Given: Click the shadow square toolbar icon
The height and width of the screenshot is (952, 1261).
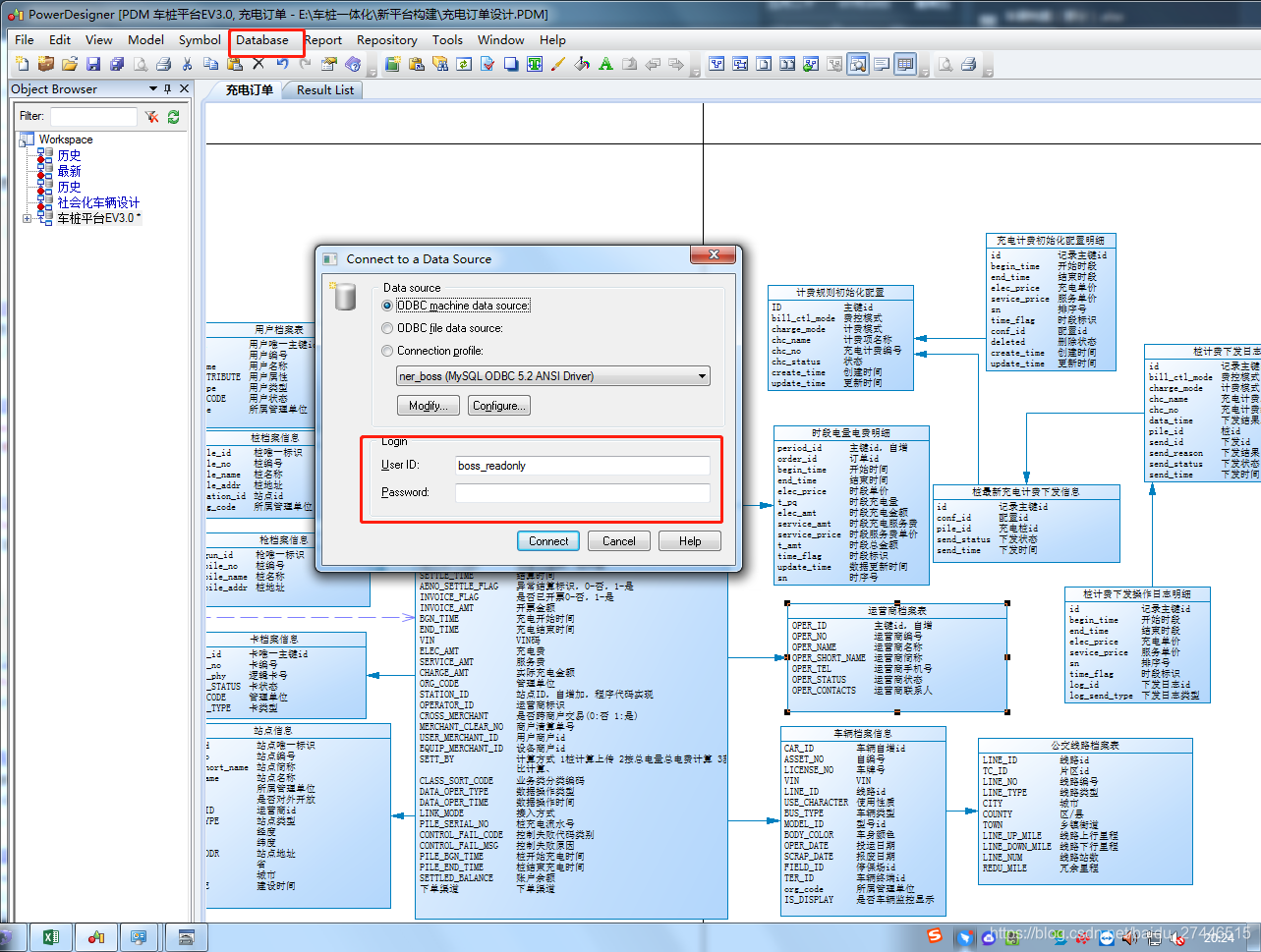Looking at the screenshot, I should [511, 64].
